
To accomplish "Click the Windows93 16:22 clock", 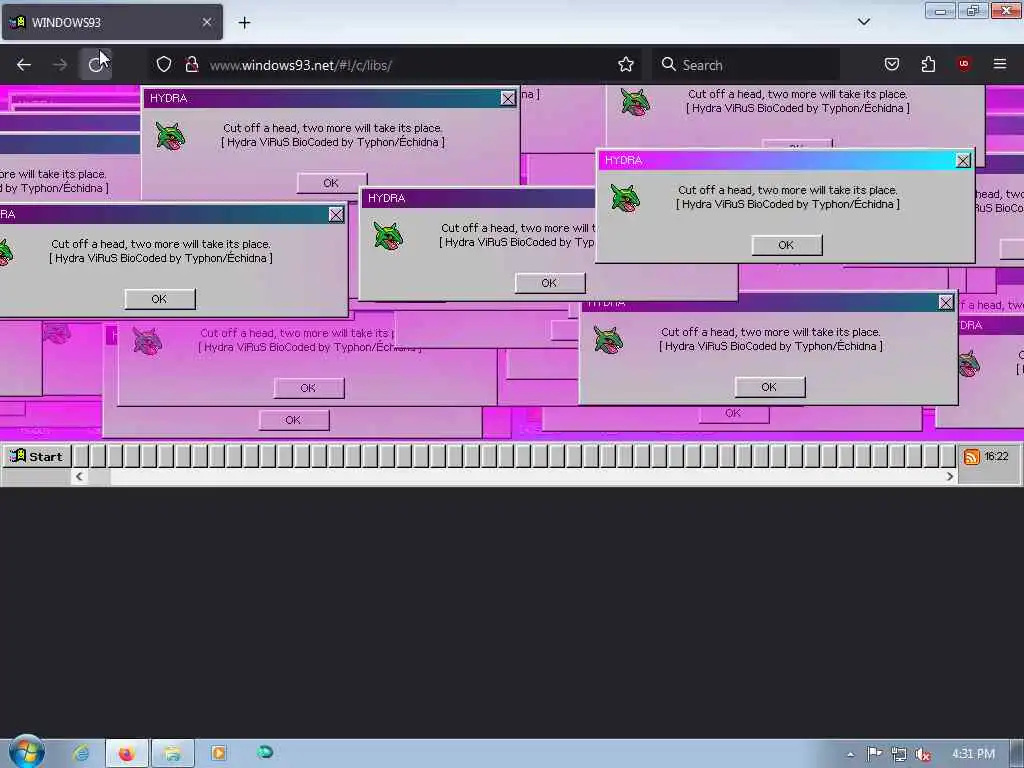I will coord(997,456).
